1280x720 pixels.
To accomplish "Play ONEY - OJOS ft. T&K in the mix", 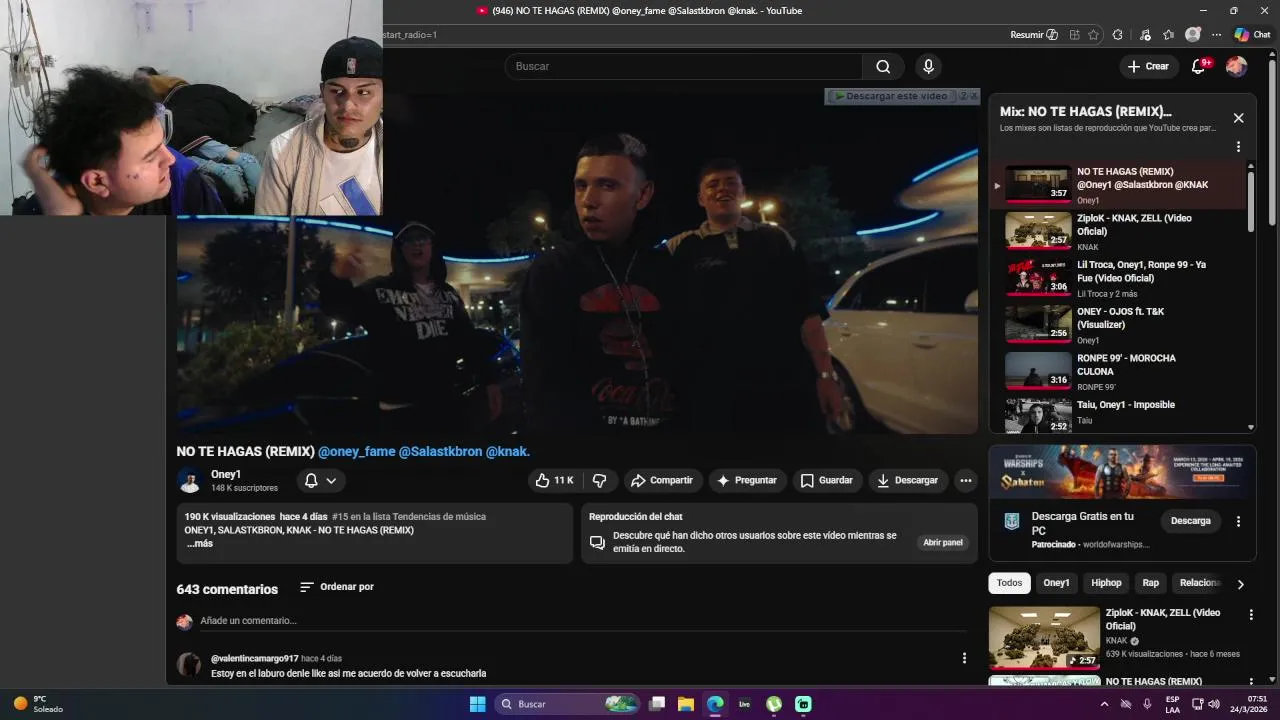I will point(1118,325).
